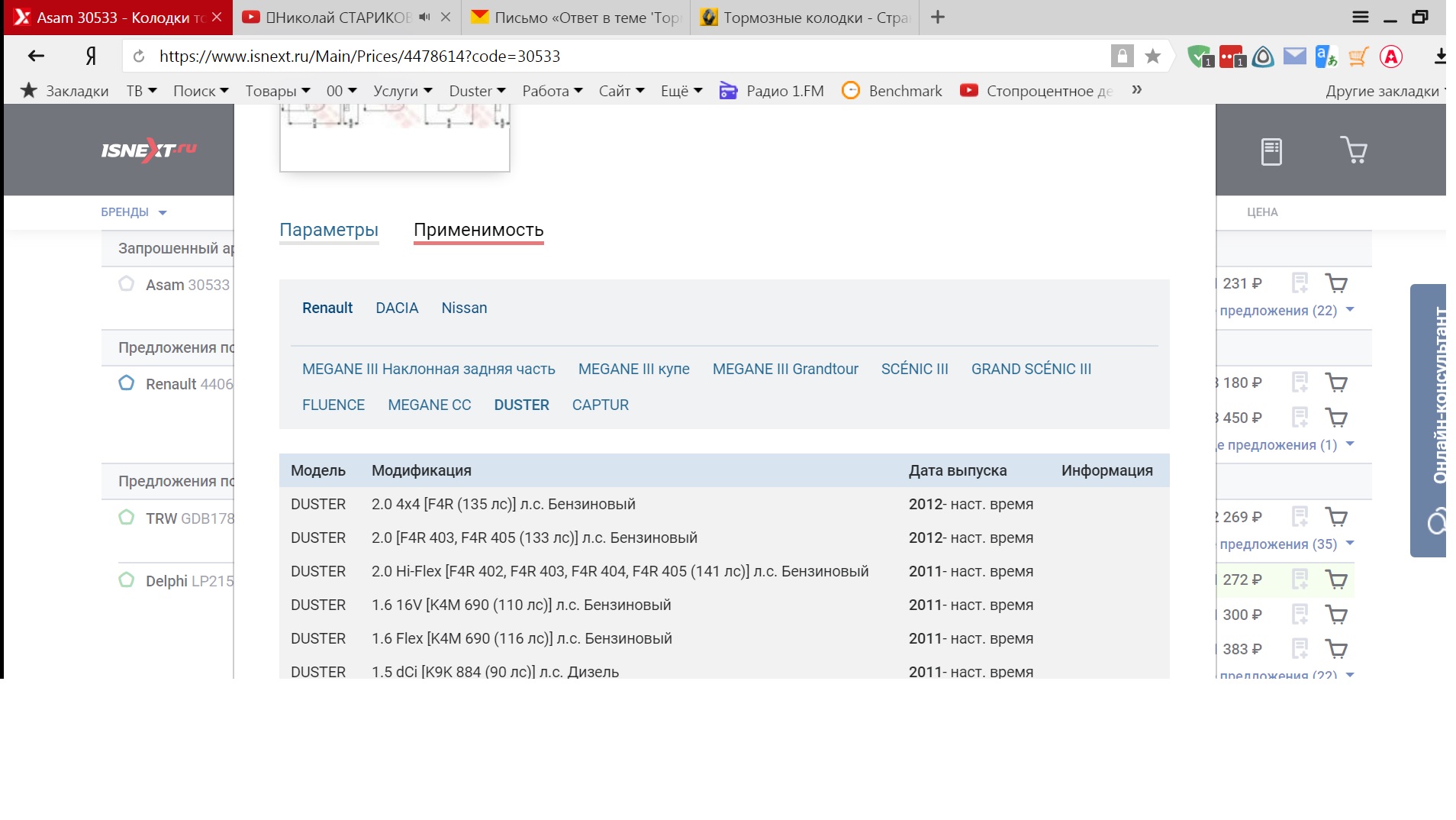The height and width of the screenshot is (820, 1456).
Task: Choose the FLUENCE model
Action: (333, 405)
